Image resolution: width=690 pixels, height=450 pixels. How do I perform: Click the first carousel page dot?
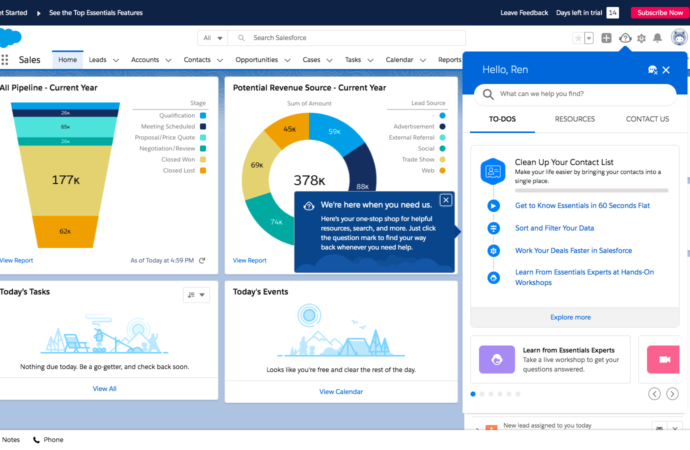pos(473,394)
